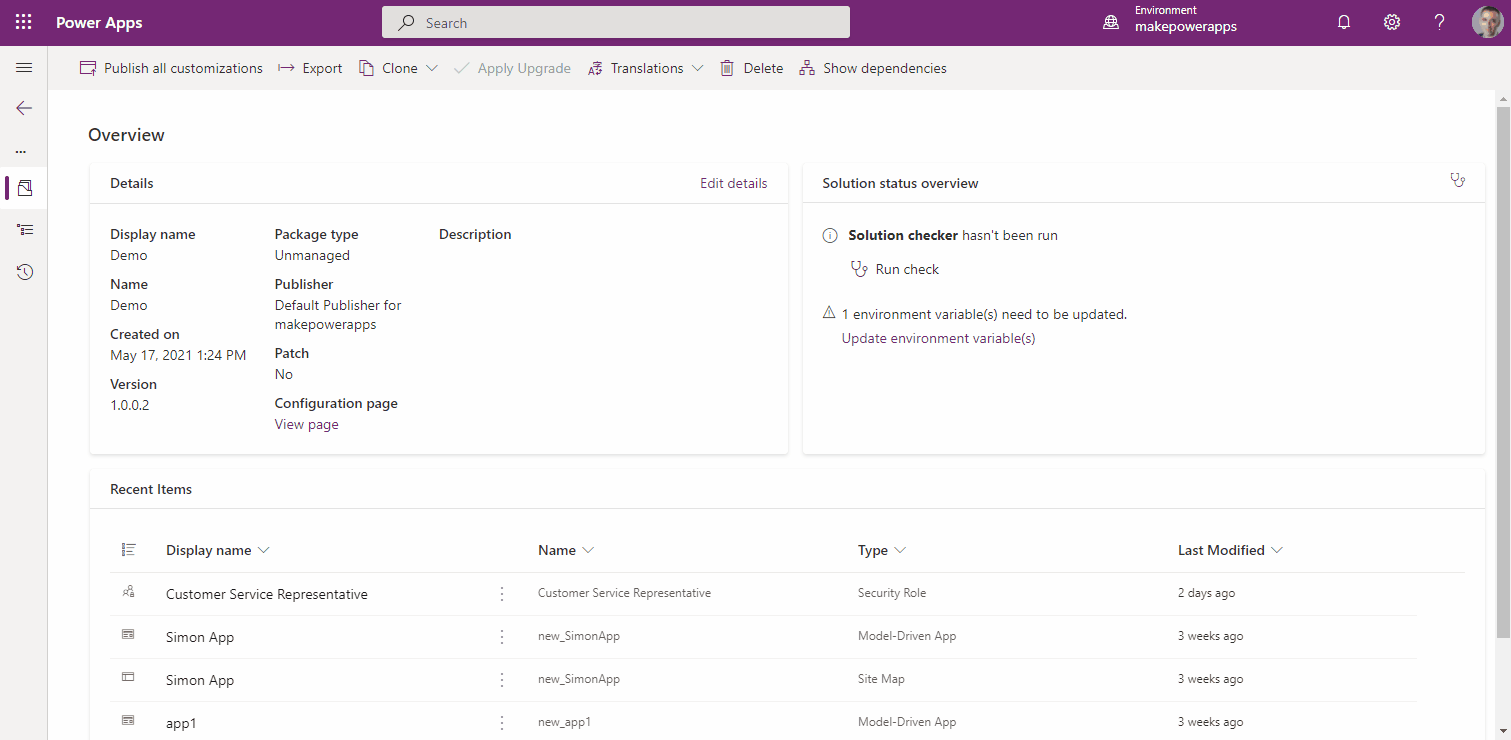Click Export in the command bar

(x=310, y=68)
